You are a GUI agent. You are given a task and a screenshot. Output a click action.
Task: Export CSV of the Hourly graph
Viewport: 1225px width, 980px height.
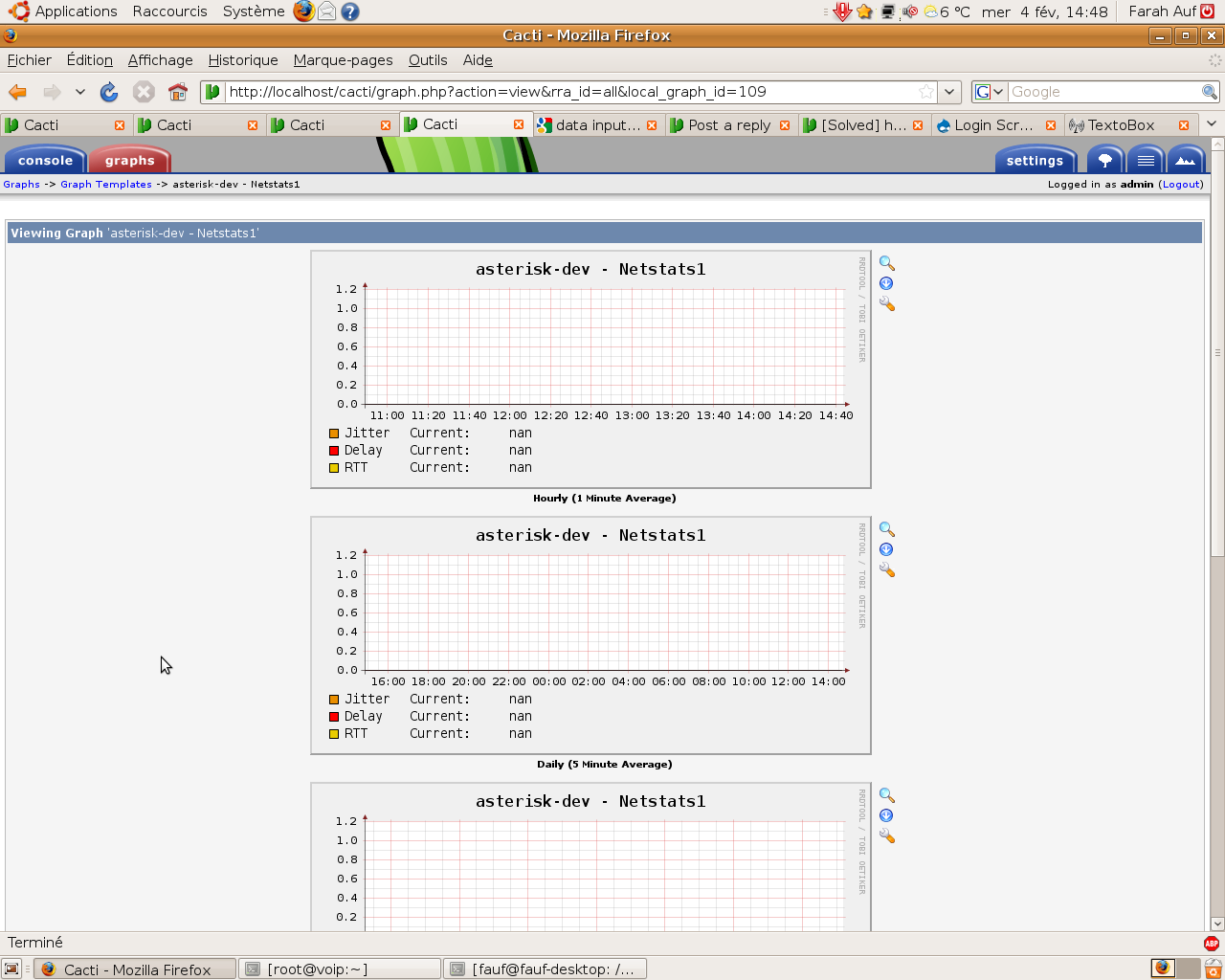[x=886, y=283]
